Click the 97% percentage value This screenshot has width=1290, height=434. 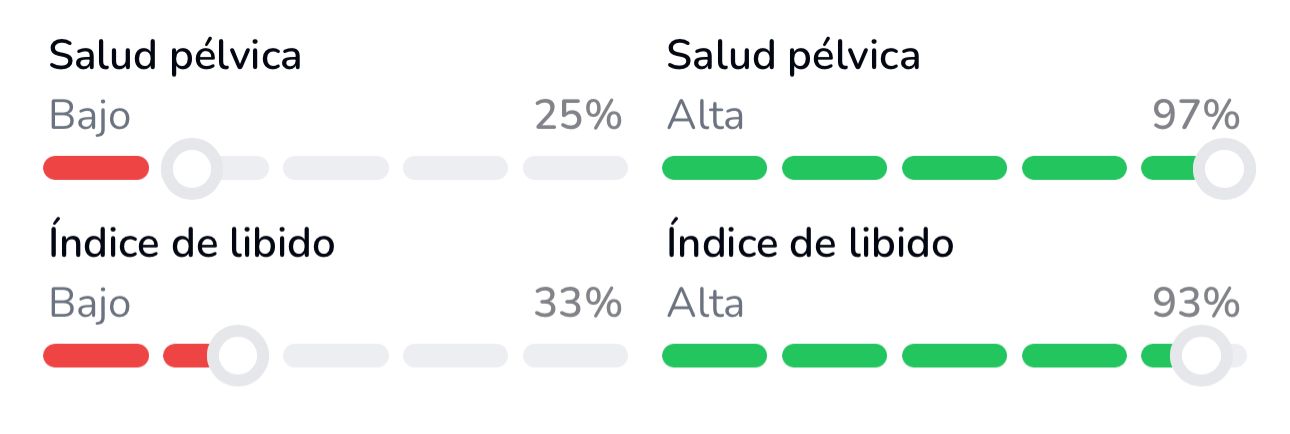[1196, 117]
